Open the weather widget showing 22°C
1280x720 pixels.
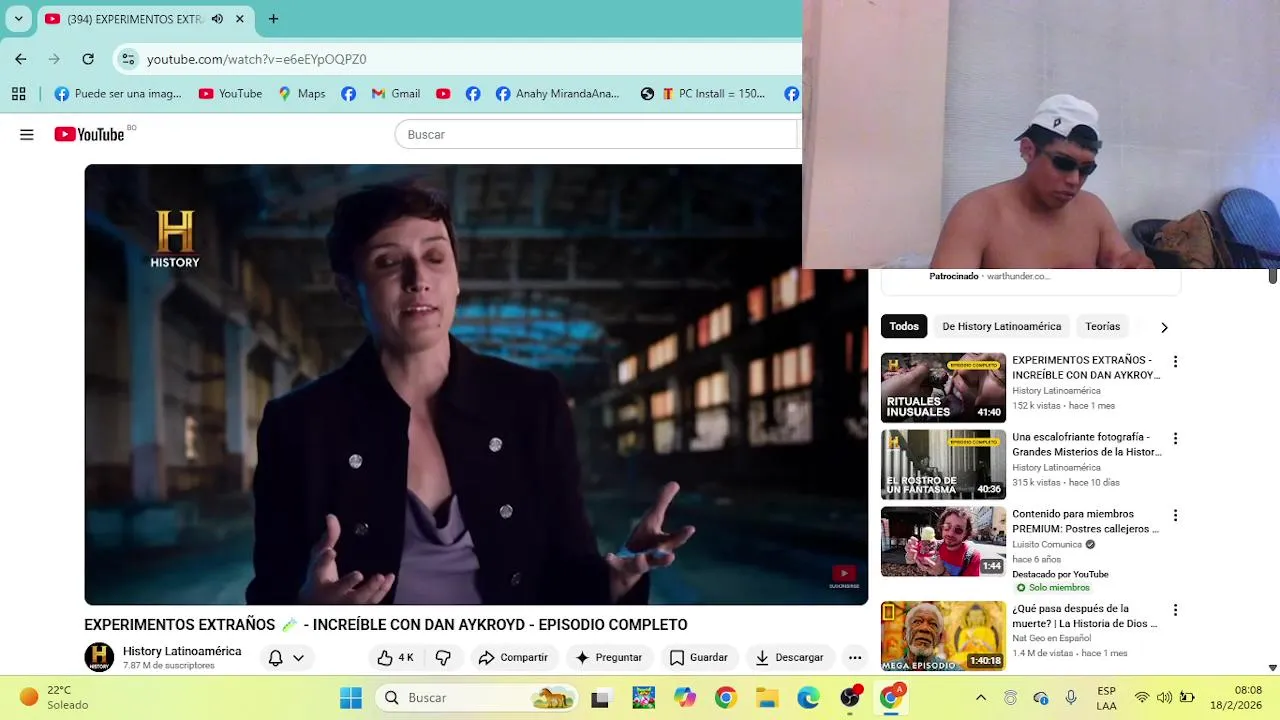55,697
